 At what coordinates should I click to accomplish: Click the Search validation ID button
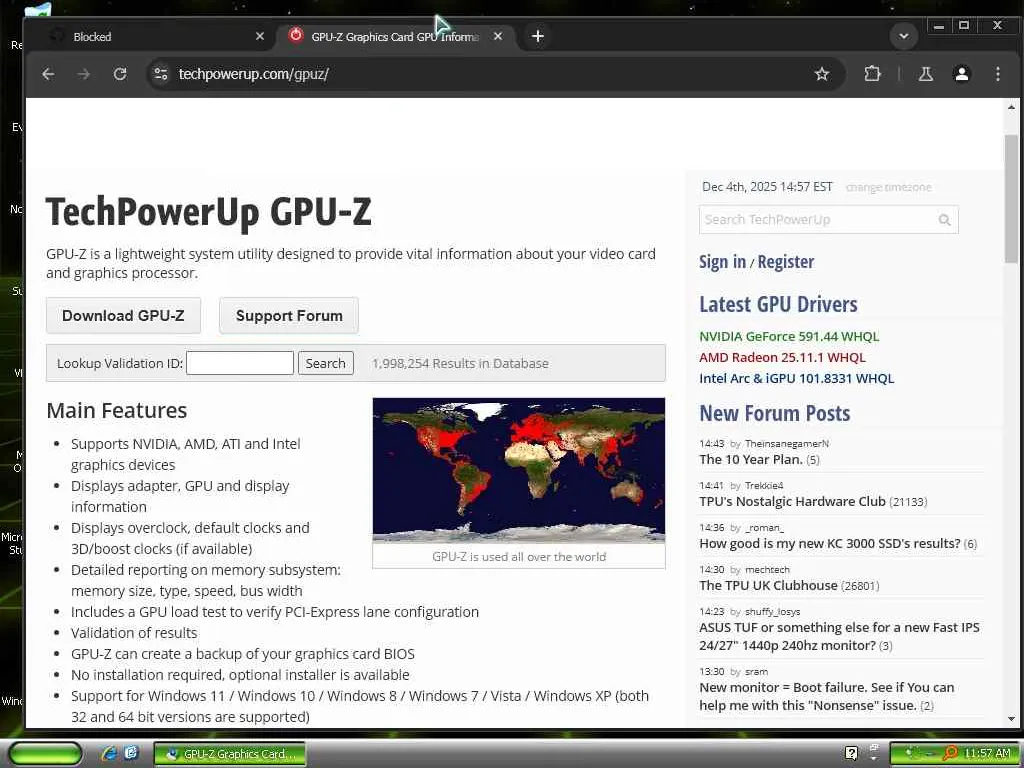[x=325, y=363]
